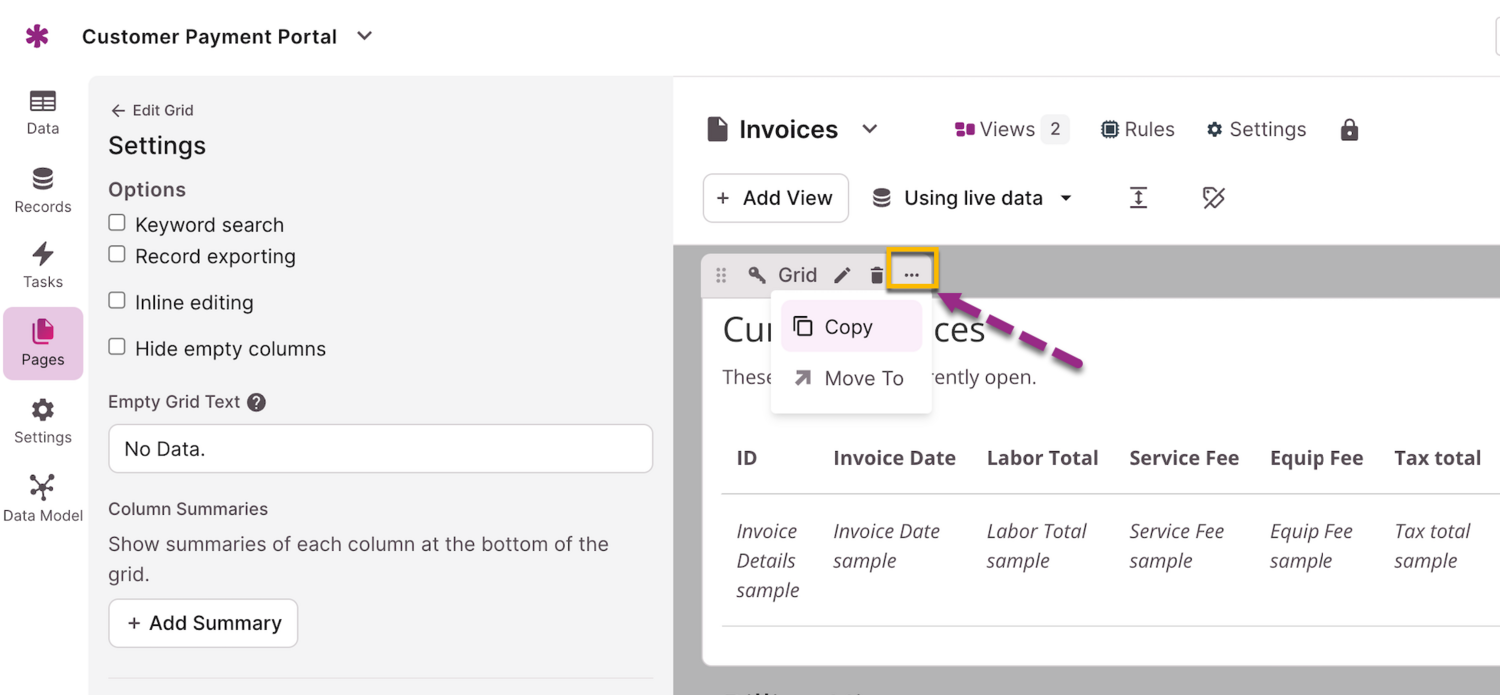1500x695 pixels.
Task: Click the Add Summary button
Action: pos(203,623)
